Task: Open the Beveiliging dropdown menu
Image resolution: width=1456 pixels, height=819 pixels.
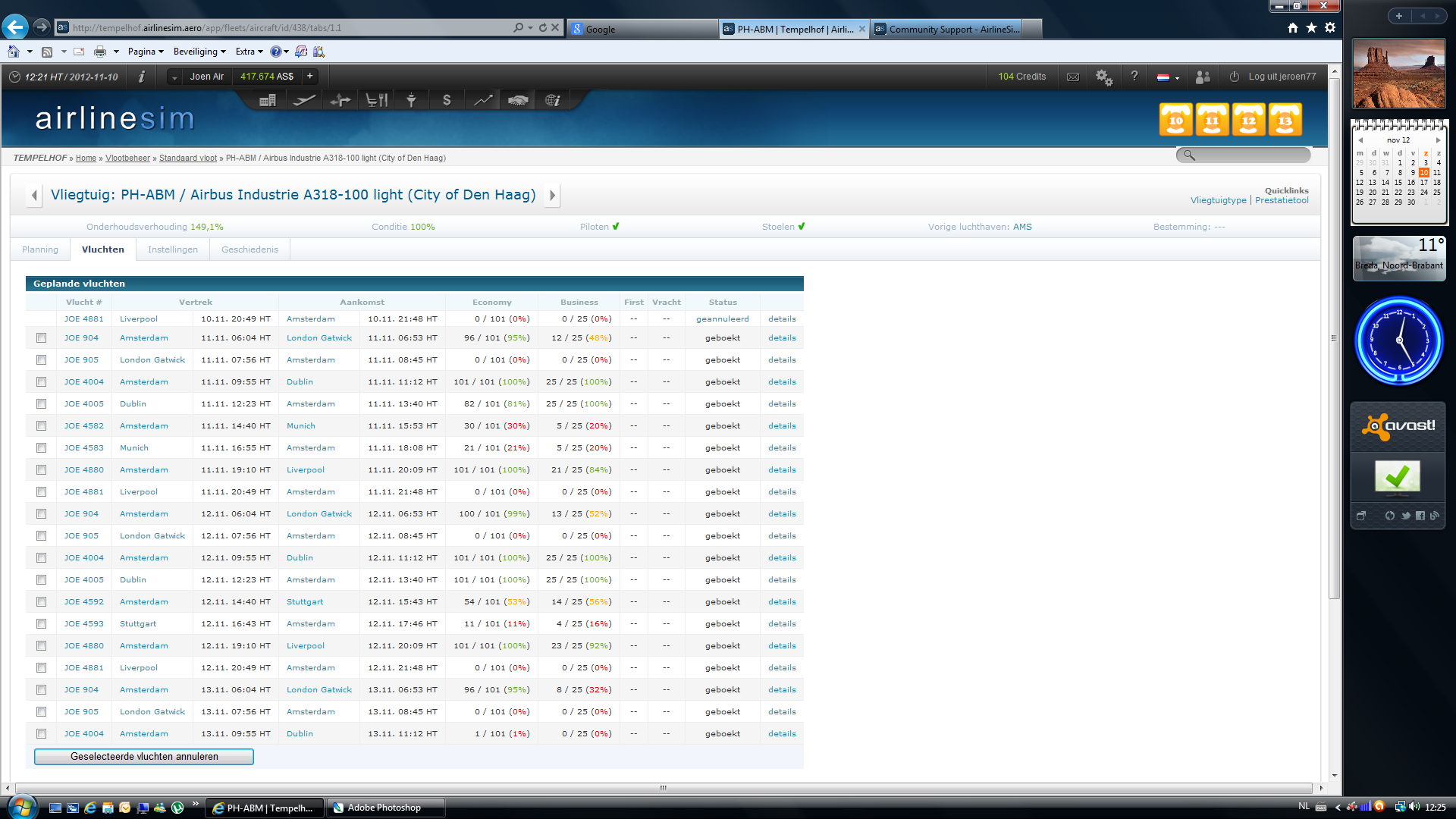Action: 199,52
